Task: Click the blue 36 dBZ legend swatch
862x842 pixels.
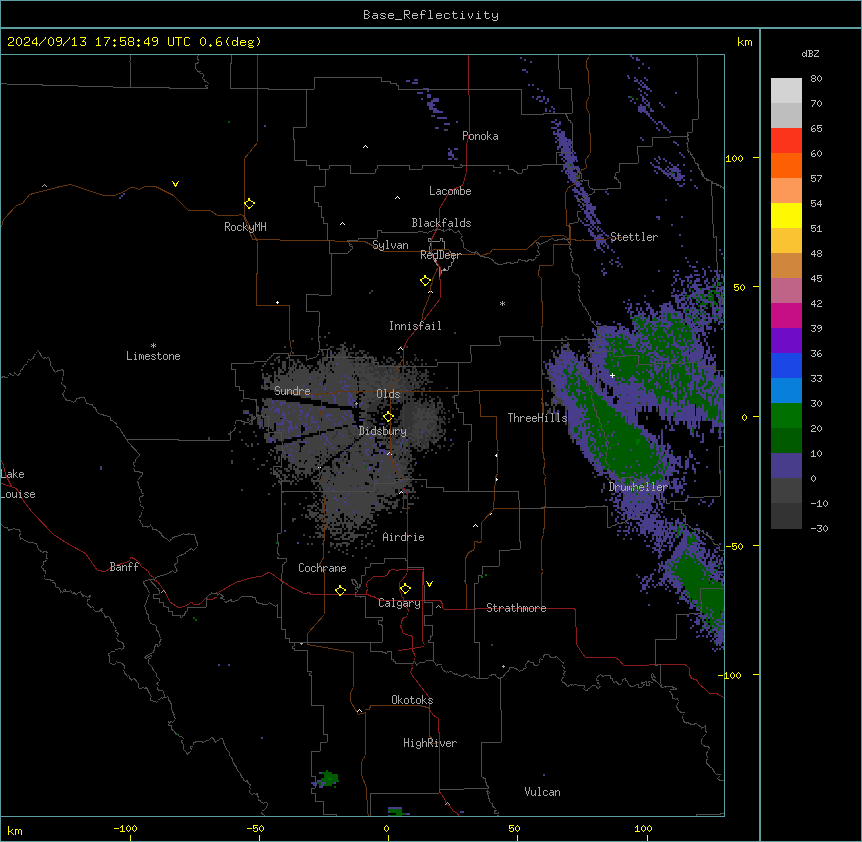Action: pyautogui.click(x=786, y=365)
